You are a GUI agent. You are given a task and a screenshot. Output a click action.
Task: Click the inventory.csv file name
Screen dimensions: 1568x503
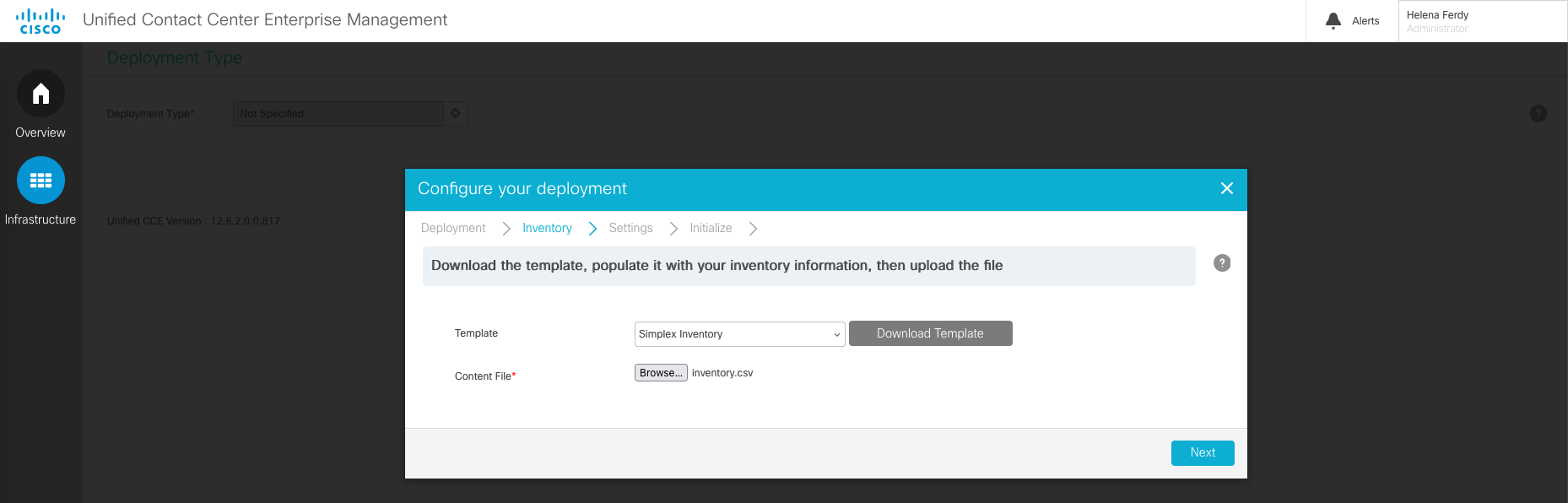tap(722, 373)
